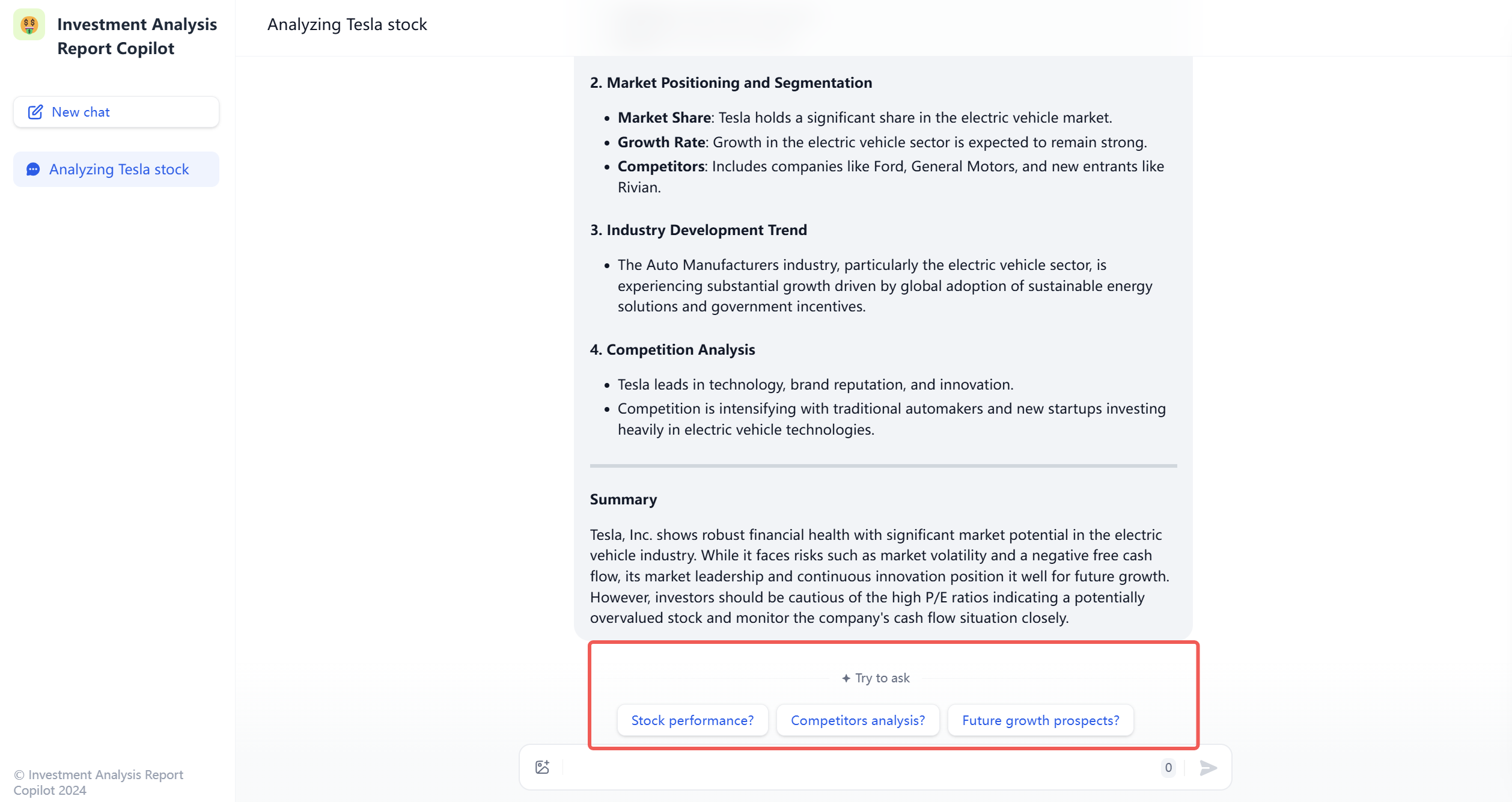Click the character counter showing 0

[x=1168, y=767]
